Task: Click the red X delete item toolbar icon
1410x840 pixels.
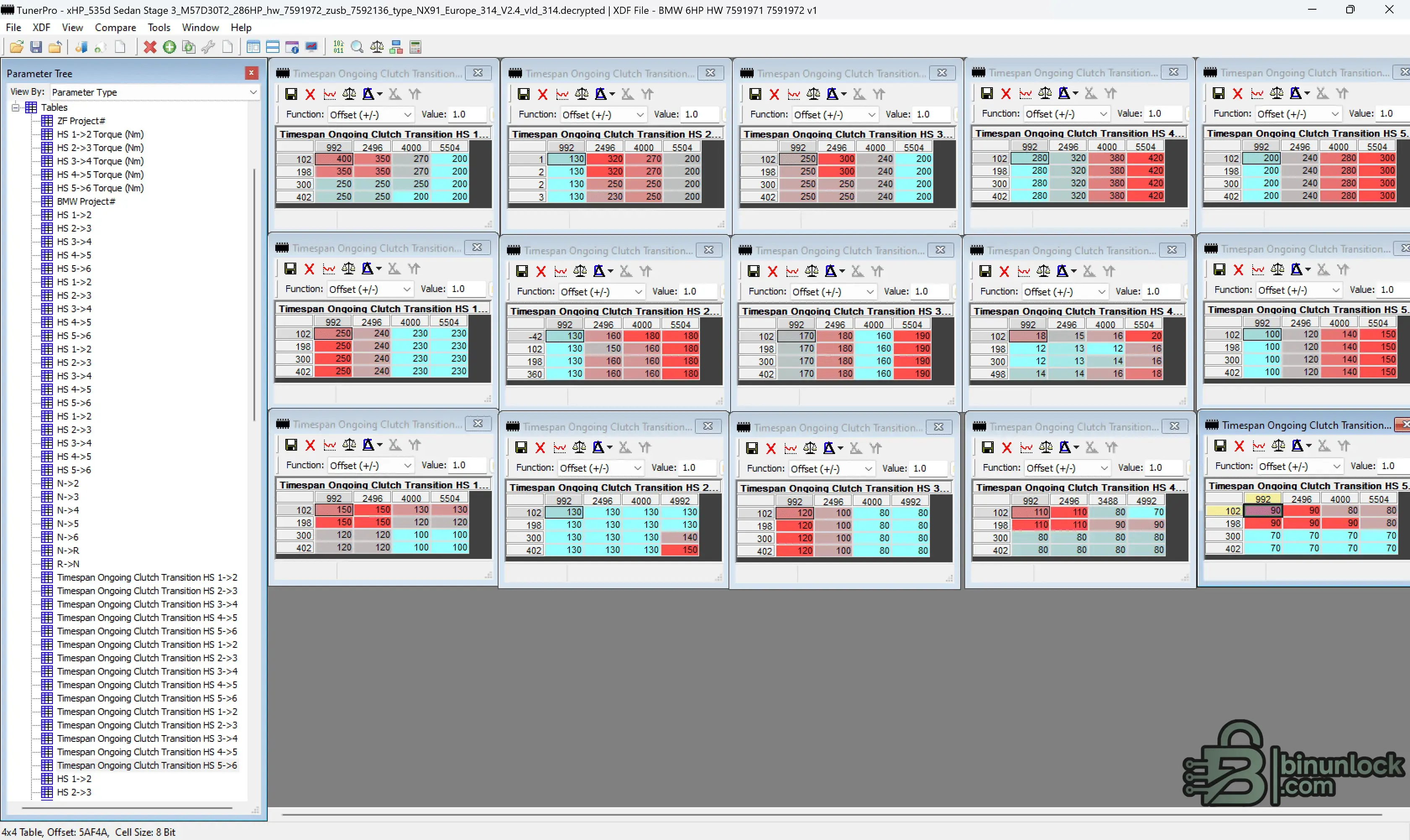Action: [149, 47]
